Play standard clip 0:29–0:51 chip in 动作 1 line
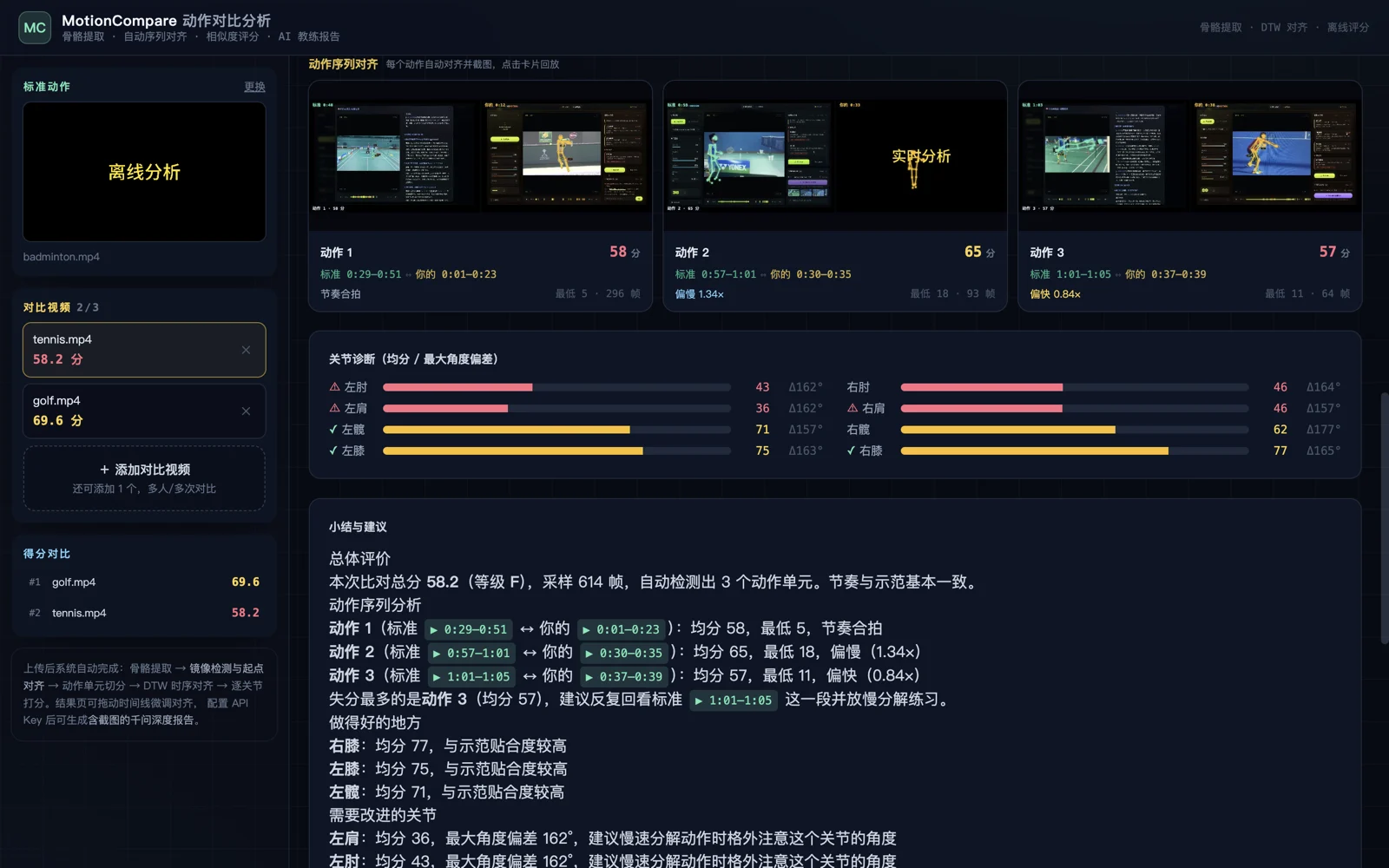This screenshot has height=868, width=1389. pyautogui.click(x=468, y=629)
